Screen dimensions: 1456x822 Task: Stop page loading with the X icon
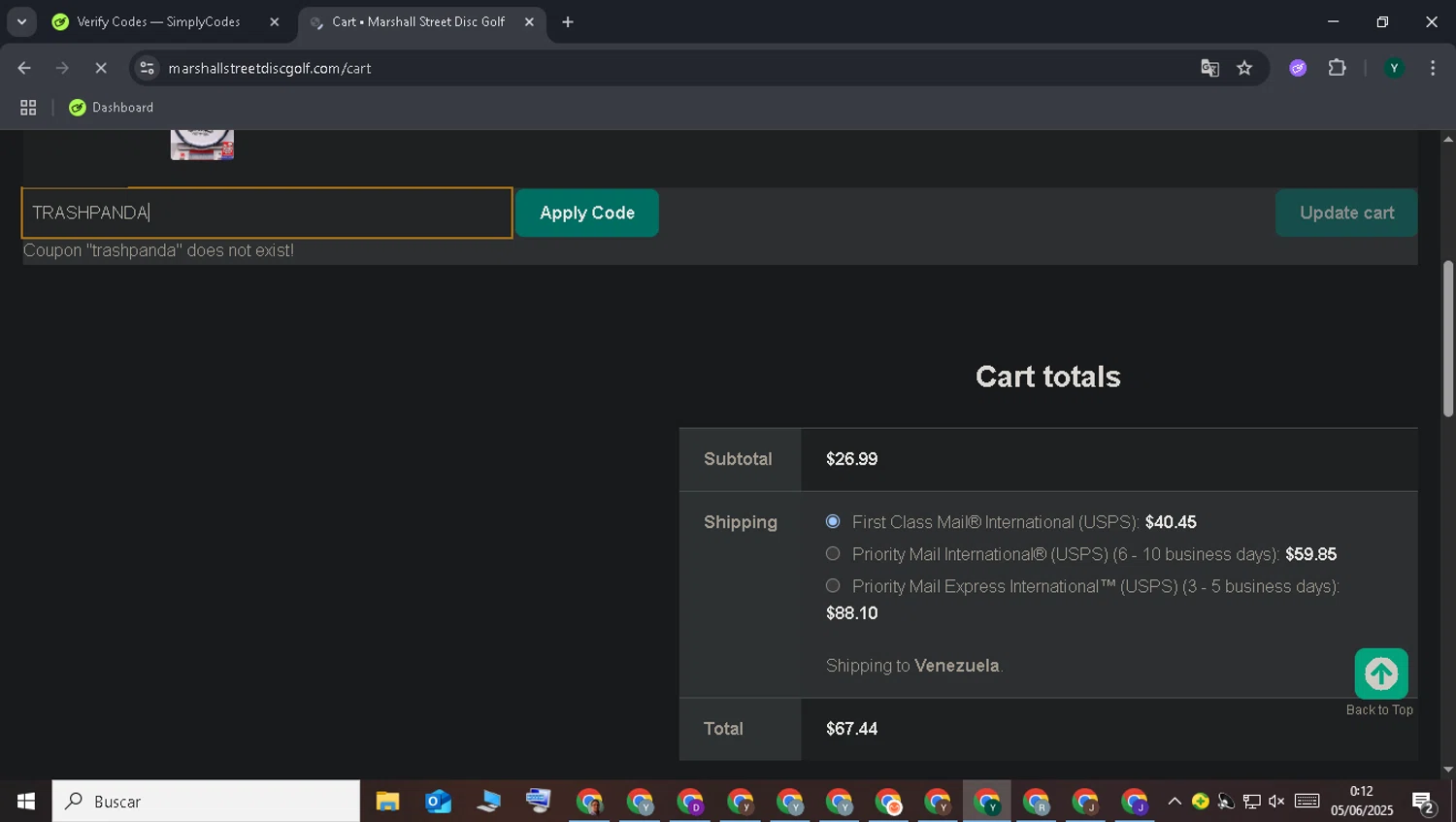pyautogui.click(x=101, y=68)
